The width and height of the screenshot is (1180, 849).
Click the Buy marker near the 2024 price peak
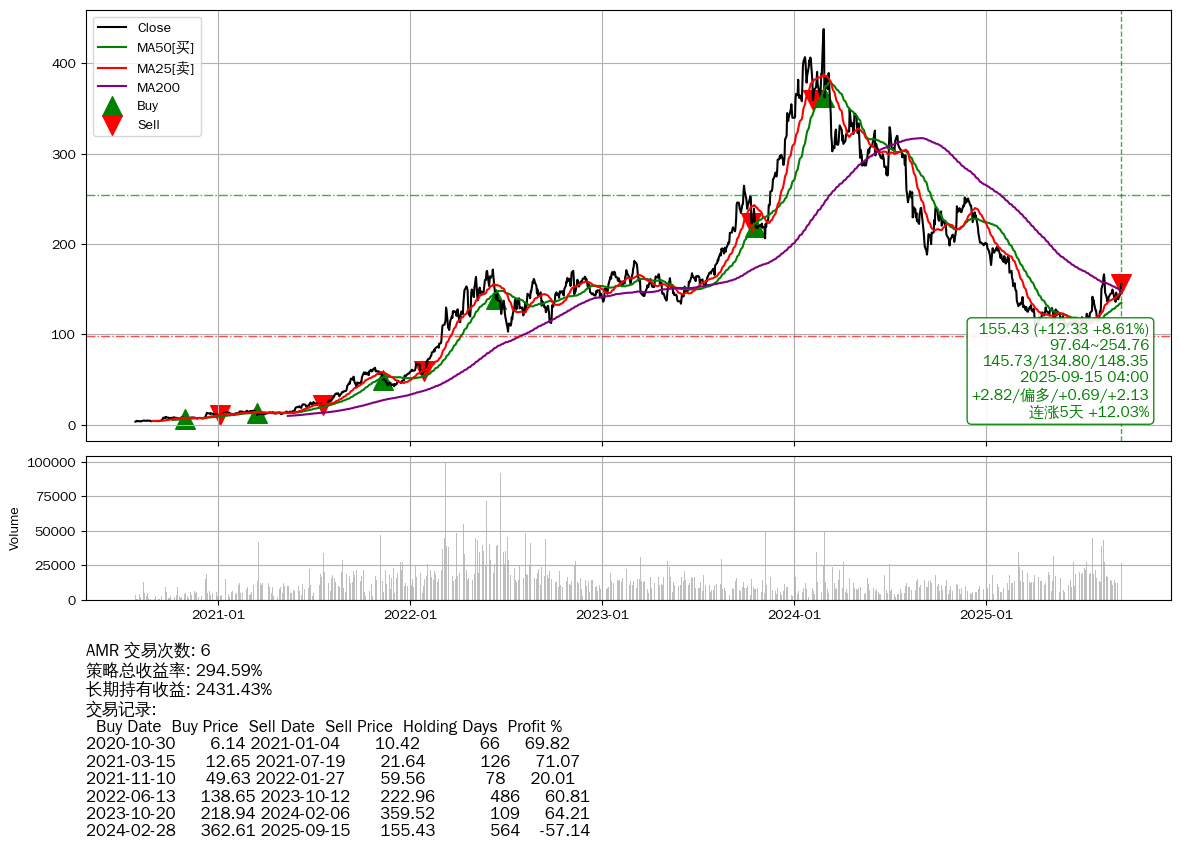coord(823,97)
